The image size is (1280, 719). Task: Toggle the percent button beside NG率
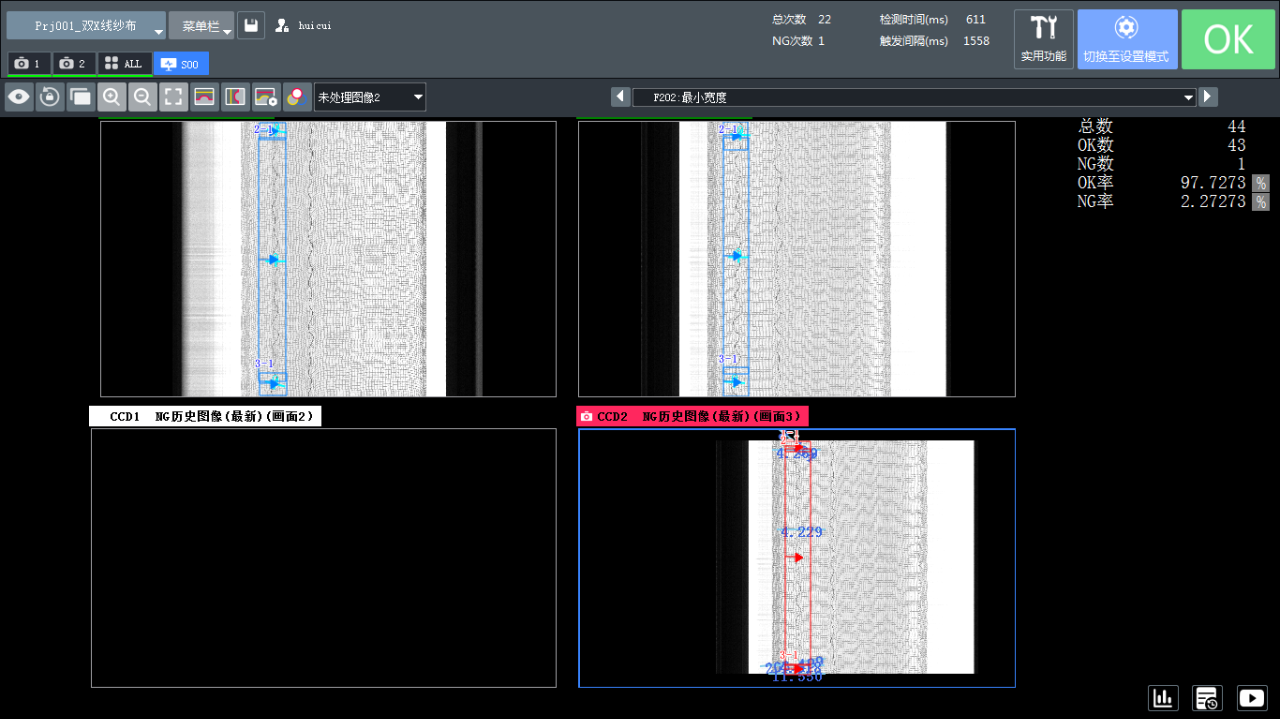tap(1261, 202)
